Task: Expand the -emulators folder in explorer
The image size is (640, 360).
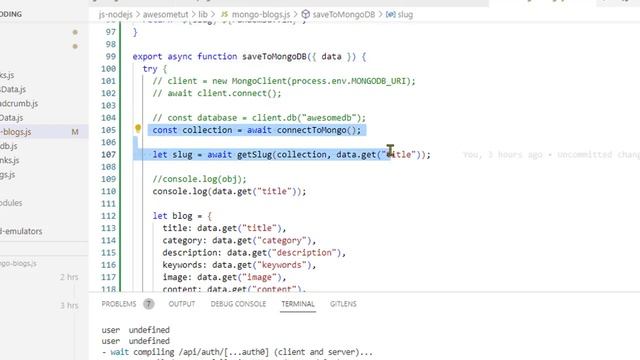Action: [x=21, y=231]
